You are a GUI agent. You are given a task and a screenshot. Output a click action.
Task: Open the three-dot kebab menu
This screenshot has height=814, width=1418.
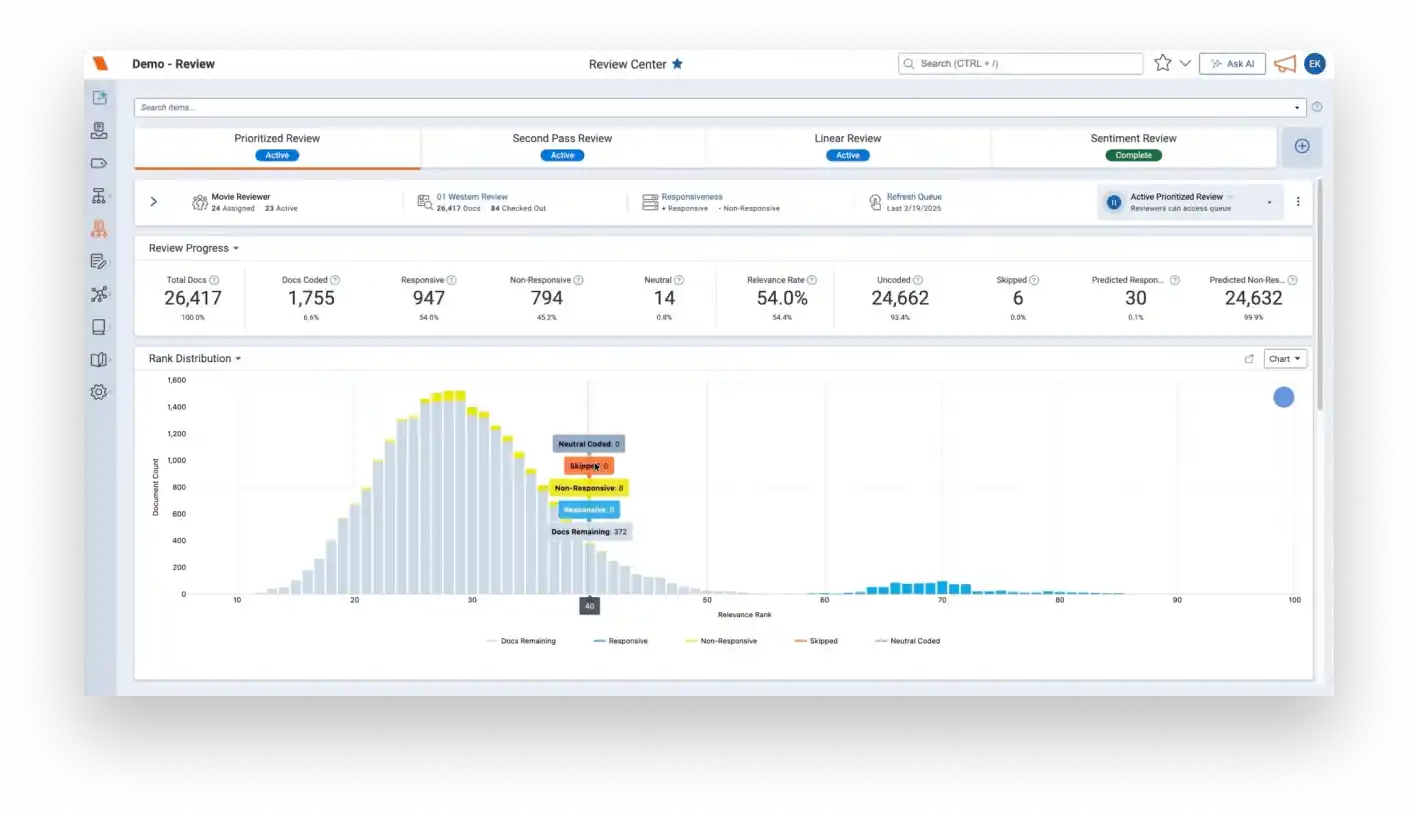1298,202
